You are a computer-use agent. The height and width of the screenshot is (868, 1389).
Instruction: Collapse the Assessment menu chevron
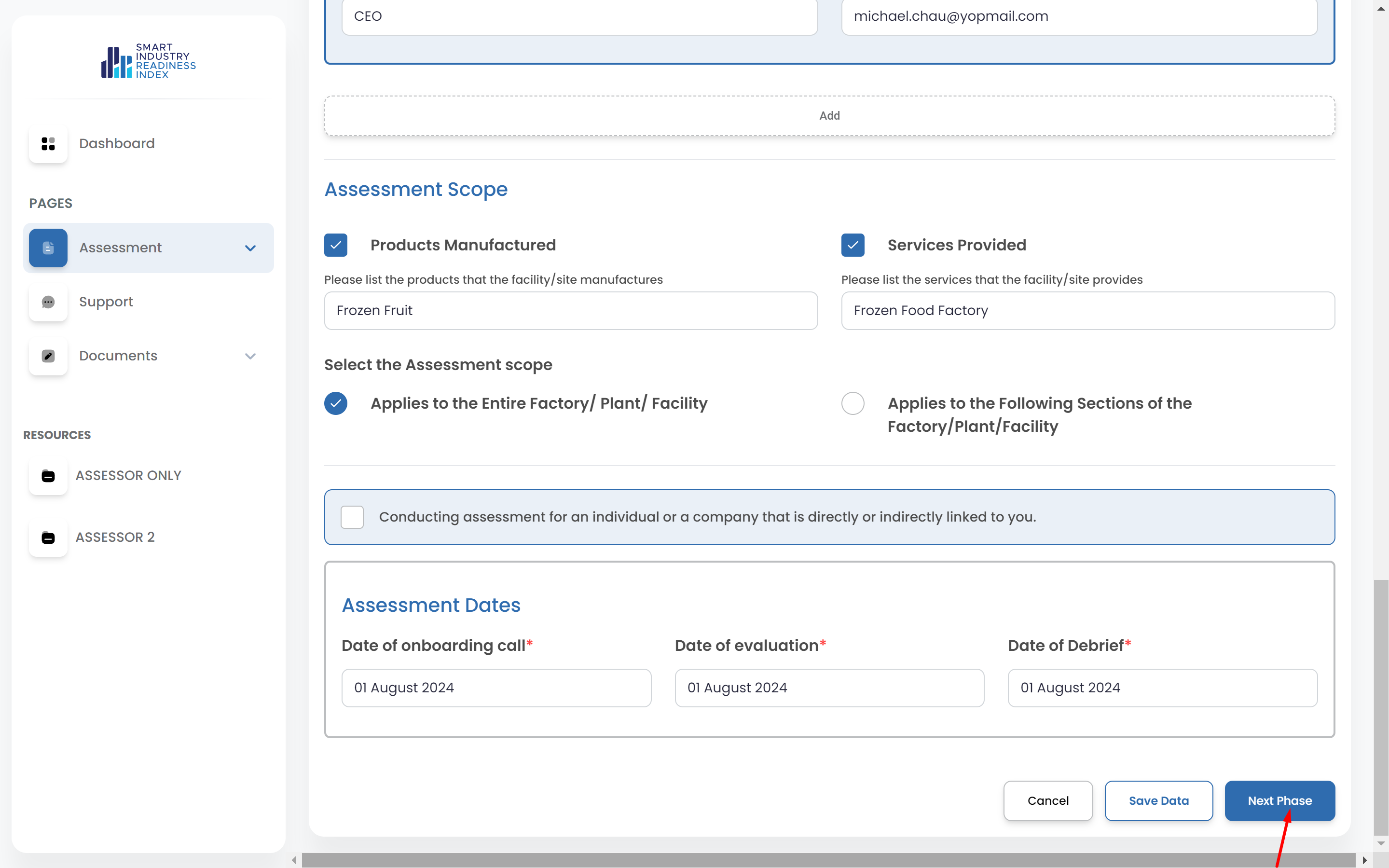click(x=250, y=248)
